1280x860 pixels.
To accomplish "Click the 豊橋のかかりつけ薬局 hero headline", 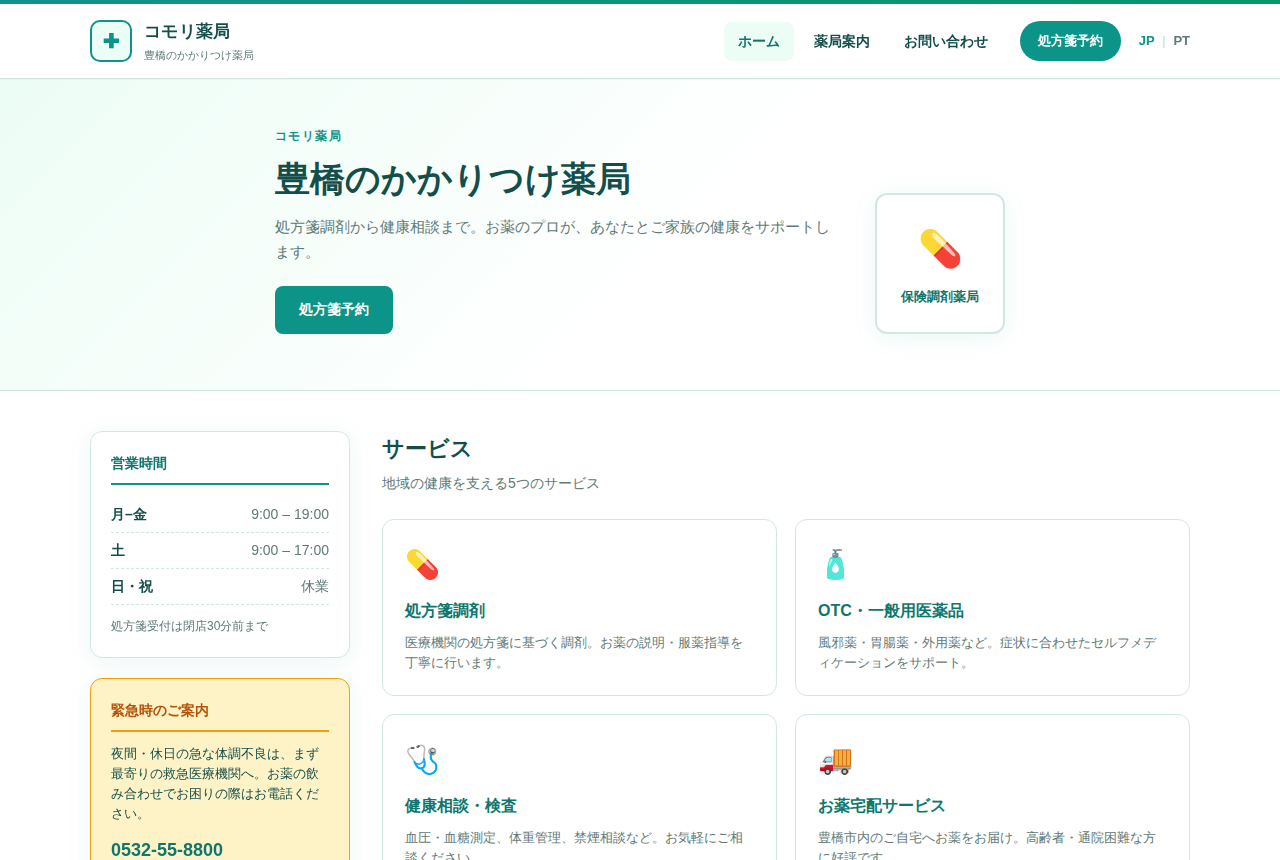I will pos(453,180).
